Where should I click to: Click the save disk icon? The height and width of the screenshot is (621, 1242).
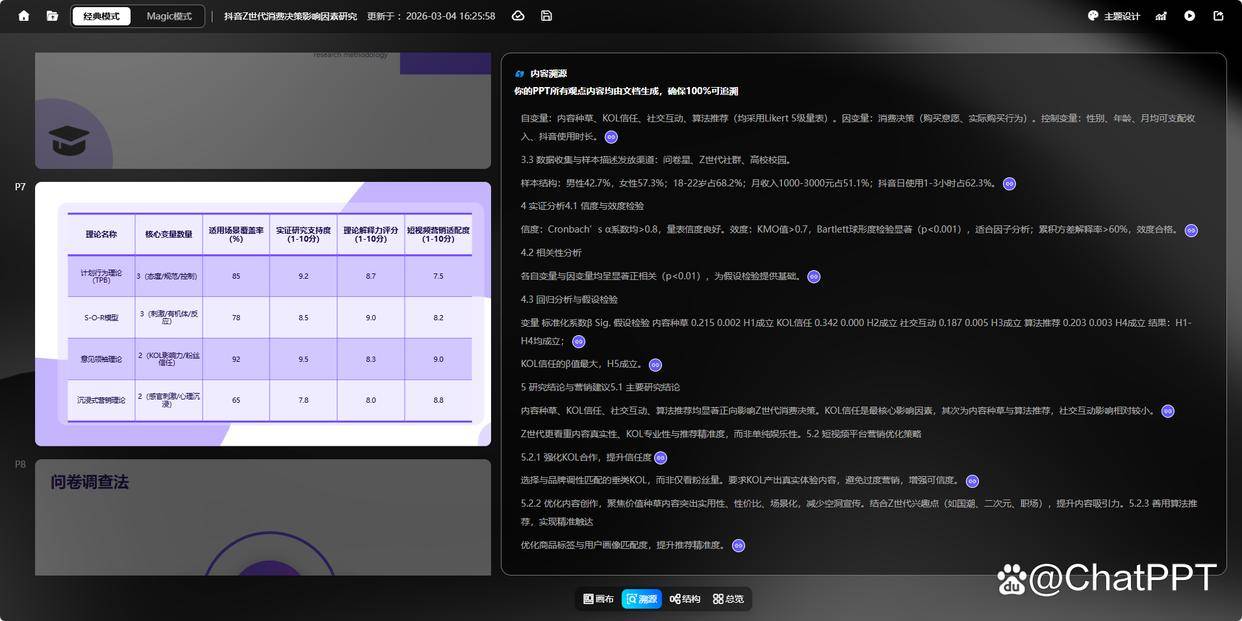pyautogui.click(x=546, y=16)
